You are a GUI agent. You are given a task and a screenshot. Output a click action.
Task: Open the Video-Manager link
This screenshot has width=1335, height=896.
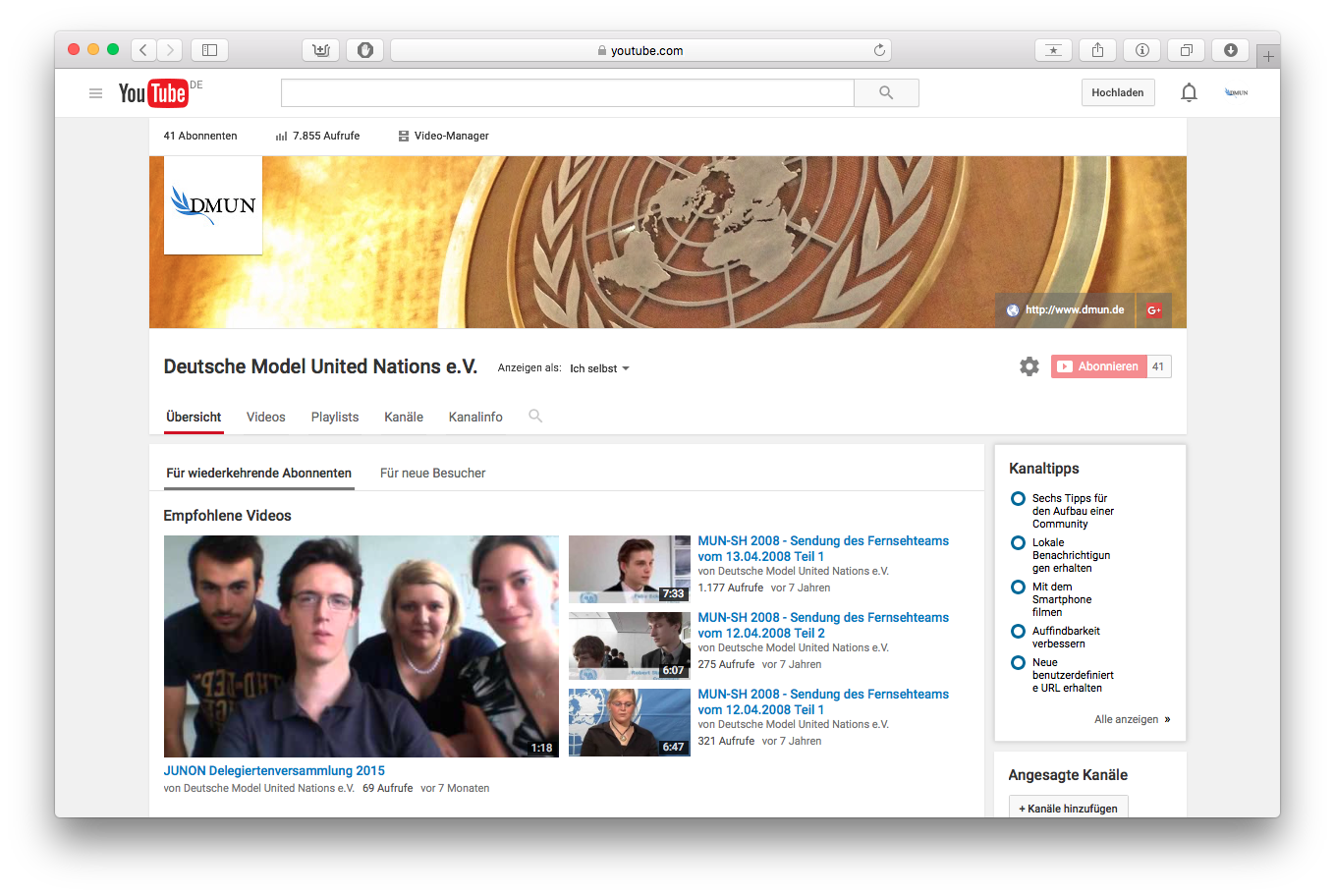click(443, 136)
